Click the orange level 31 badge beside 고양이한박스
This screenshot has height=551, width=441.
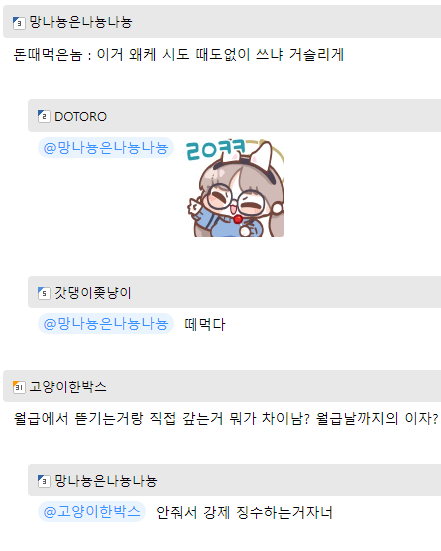19,387
